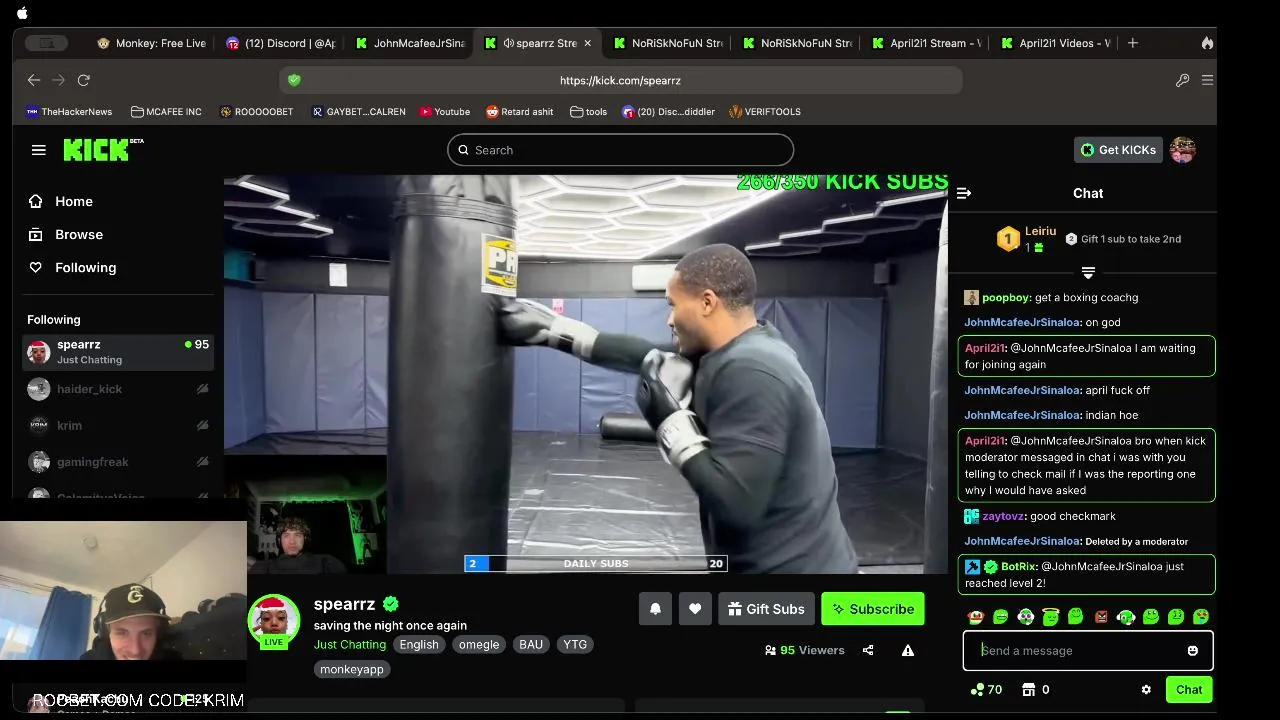Toggle stream notifications bell
Screen dimensions: 1280x720
tap(655, 609)
